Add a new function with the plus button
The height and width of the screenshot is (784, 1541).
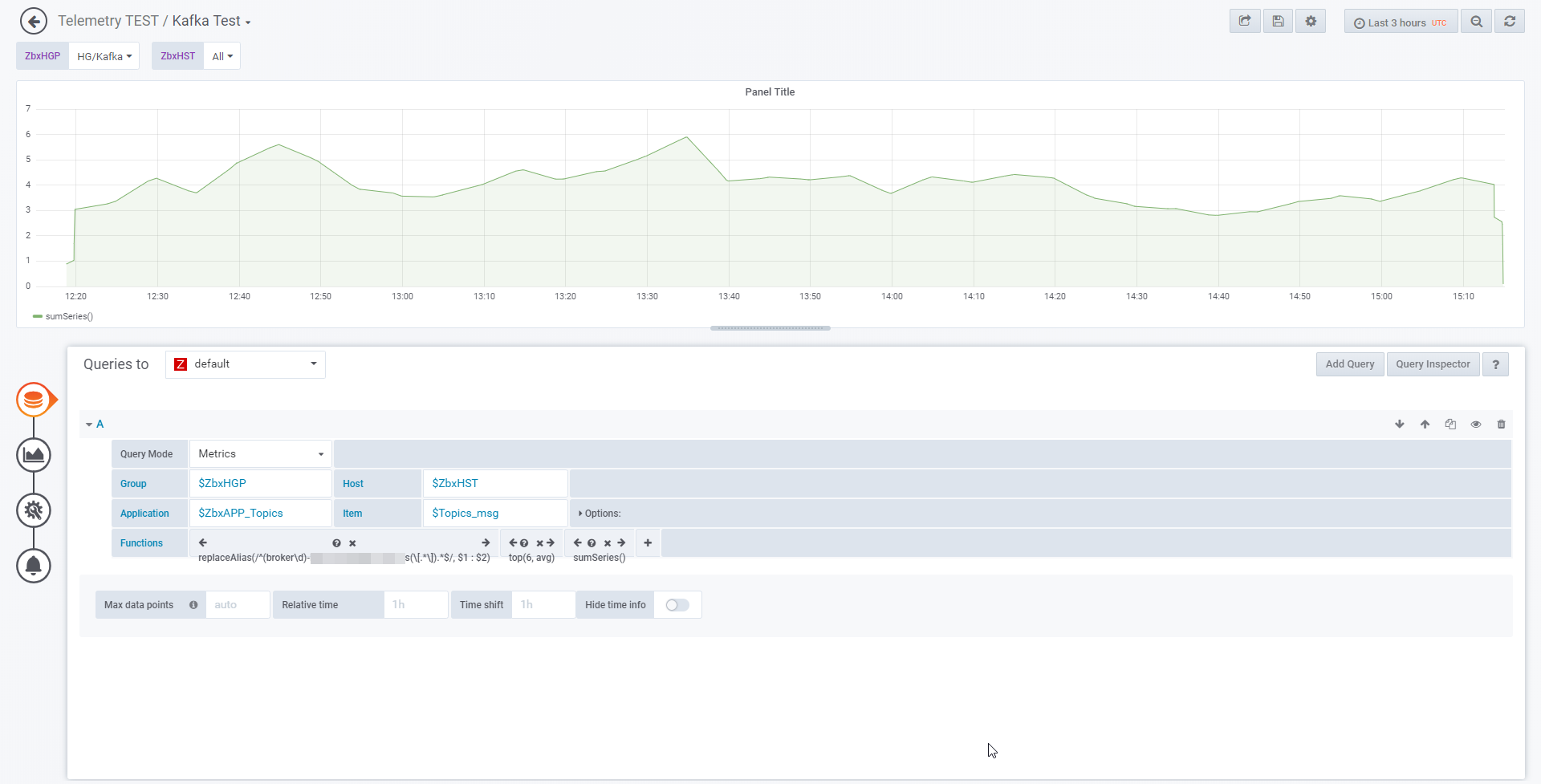click(648, 543)
